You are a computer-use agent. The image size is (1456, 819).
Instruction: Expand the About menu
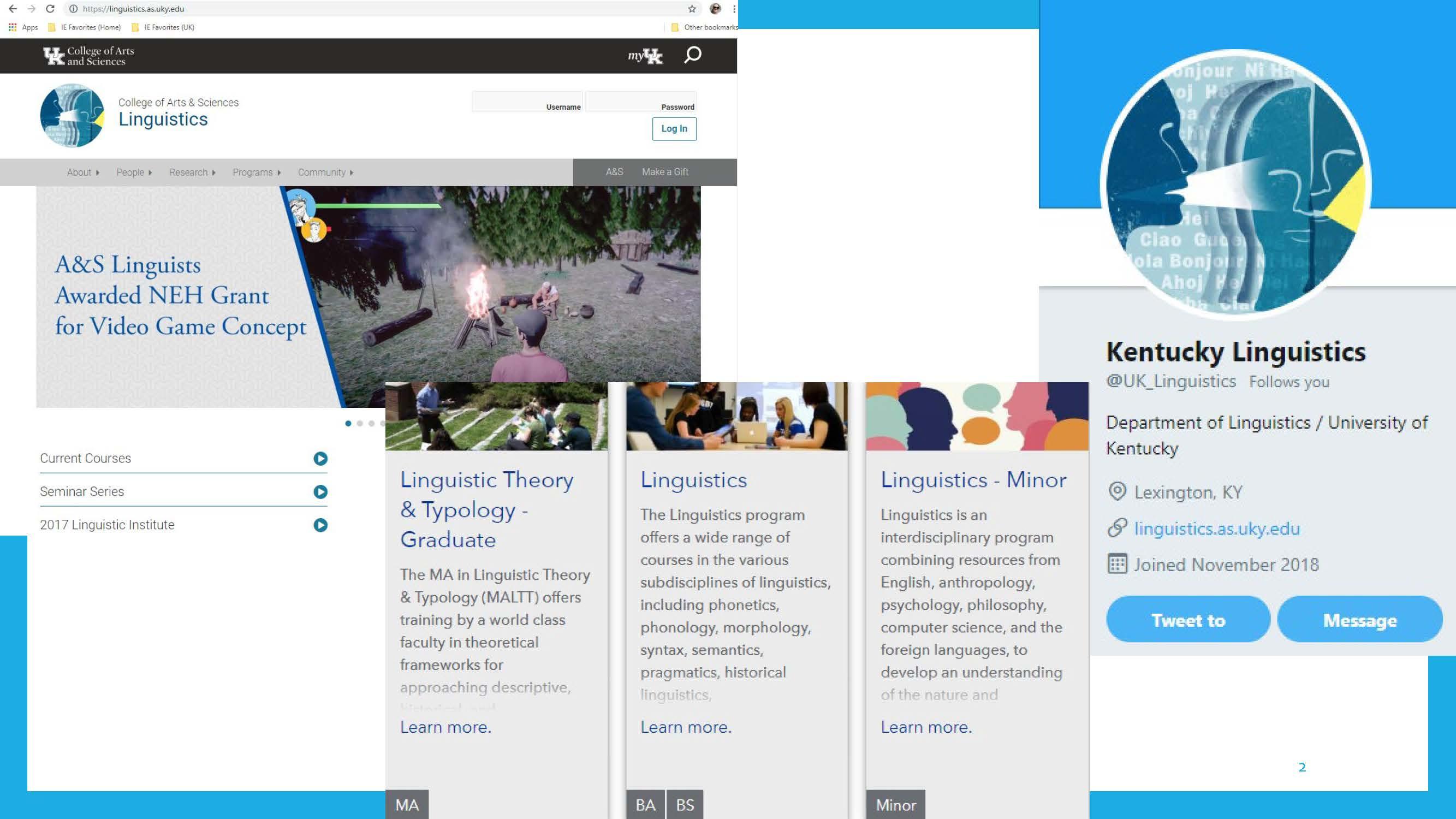83,173
